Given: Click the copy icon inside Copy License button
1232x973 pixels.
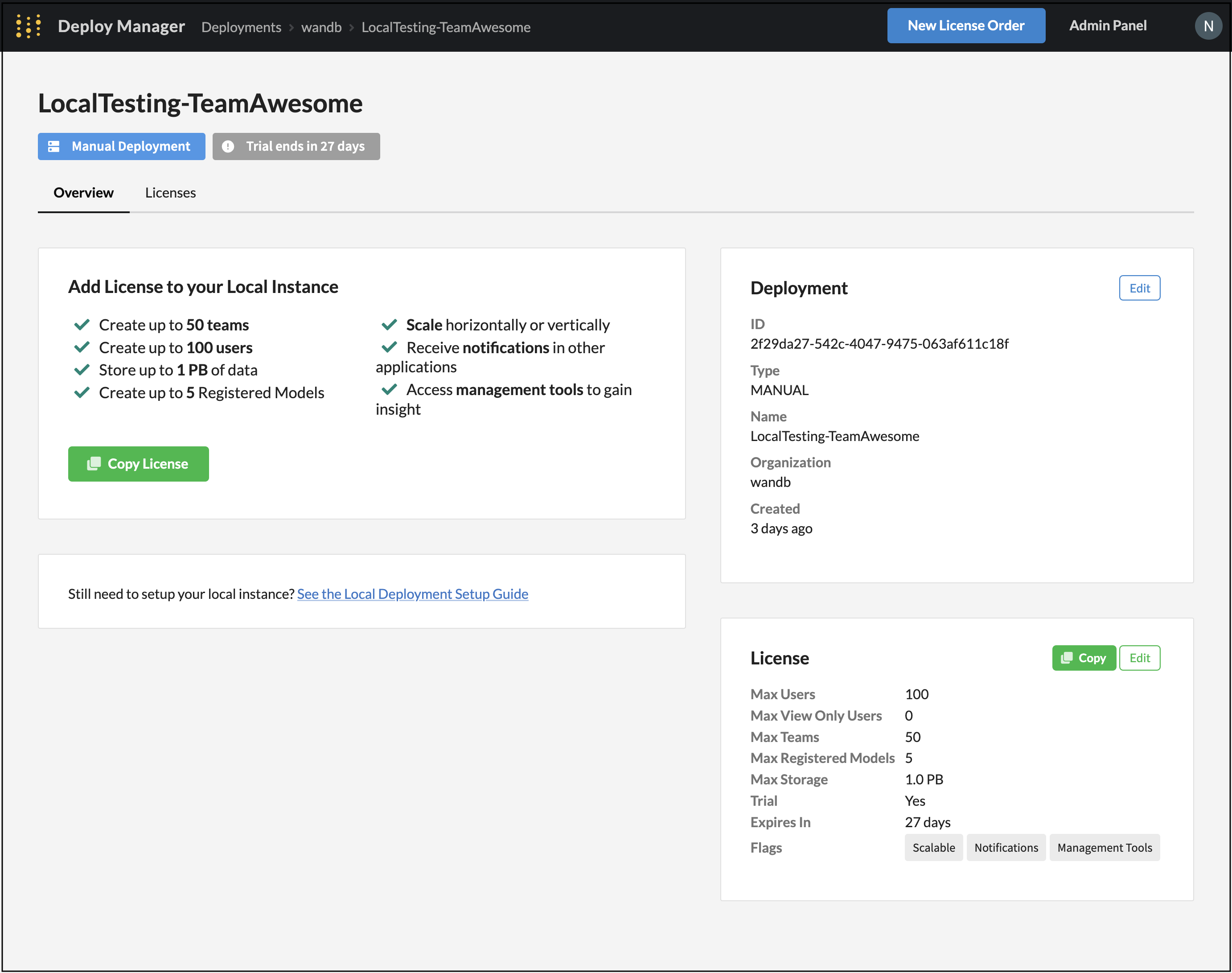Looking at the screenshot, I should (x=94, y=464).
